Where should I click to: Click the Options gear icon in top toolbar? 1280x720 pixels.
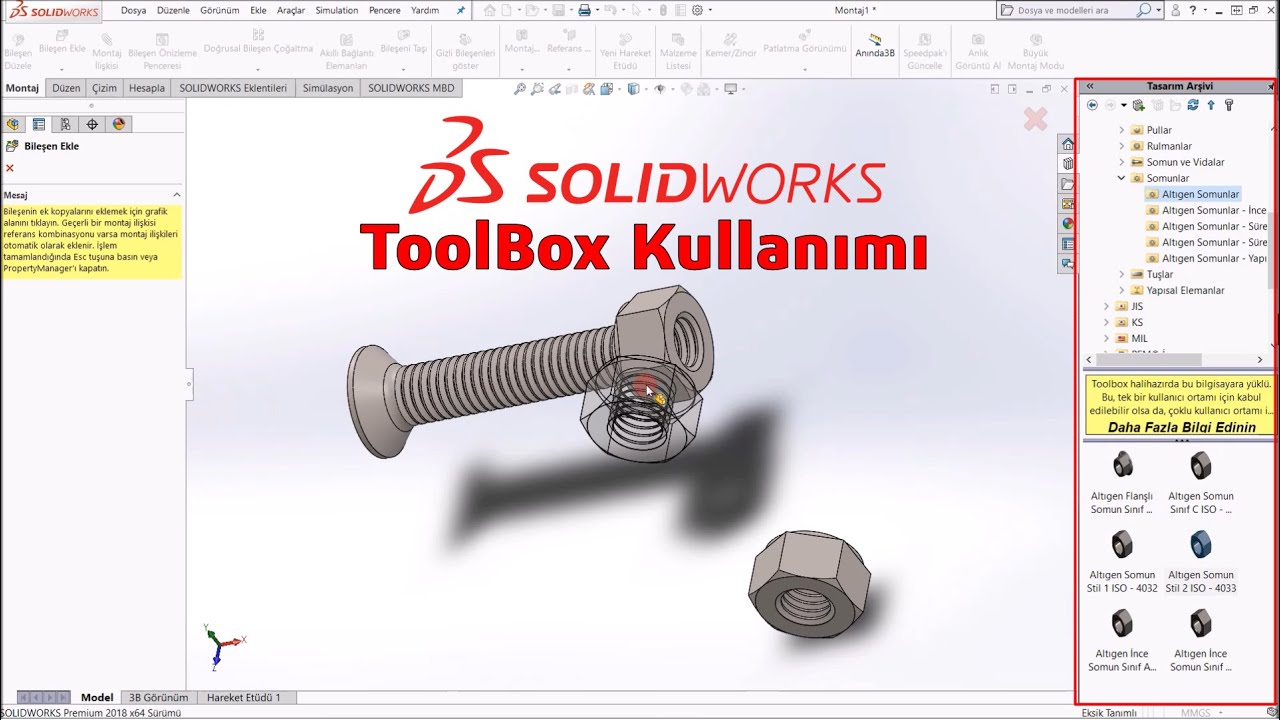point(697,10)
